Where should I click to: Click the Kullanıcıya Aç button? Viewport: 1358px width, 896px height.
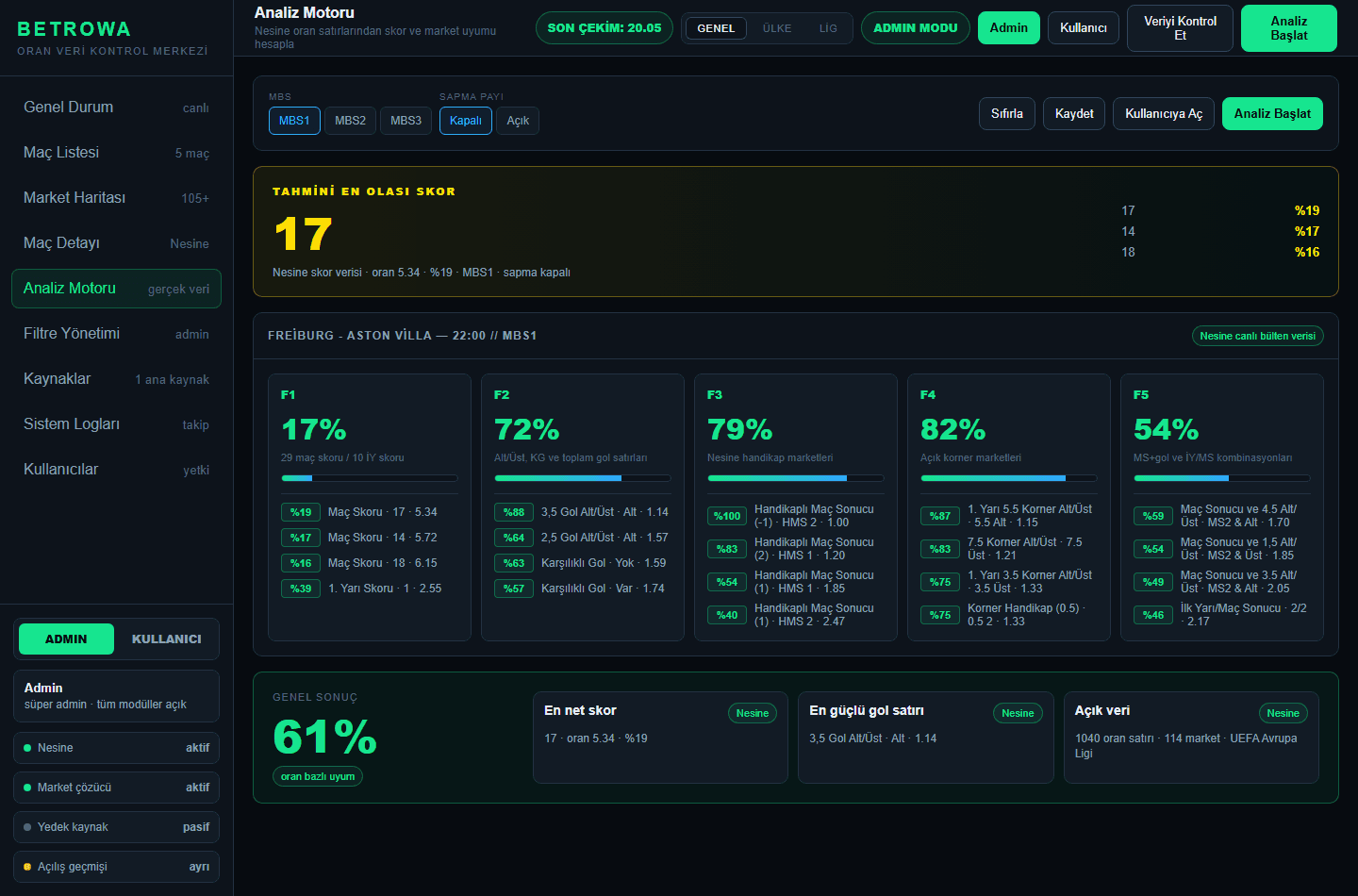pyautogui.click(x=1164, y=113)
